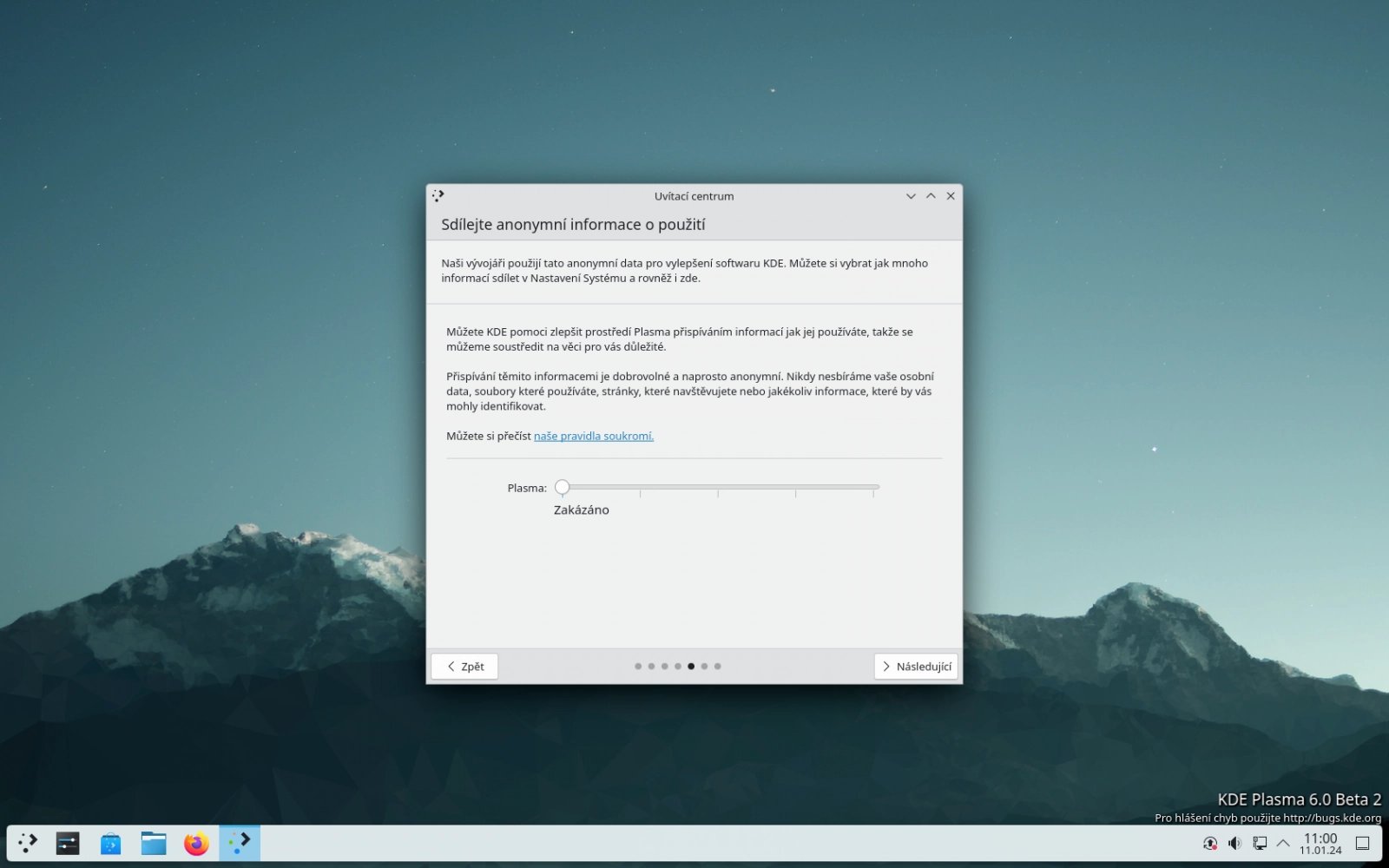Click the heading 'Sdílejte anonymní informace o použití'
This screenshot has width=1389, height=868.
click(573, 225)
